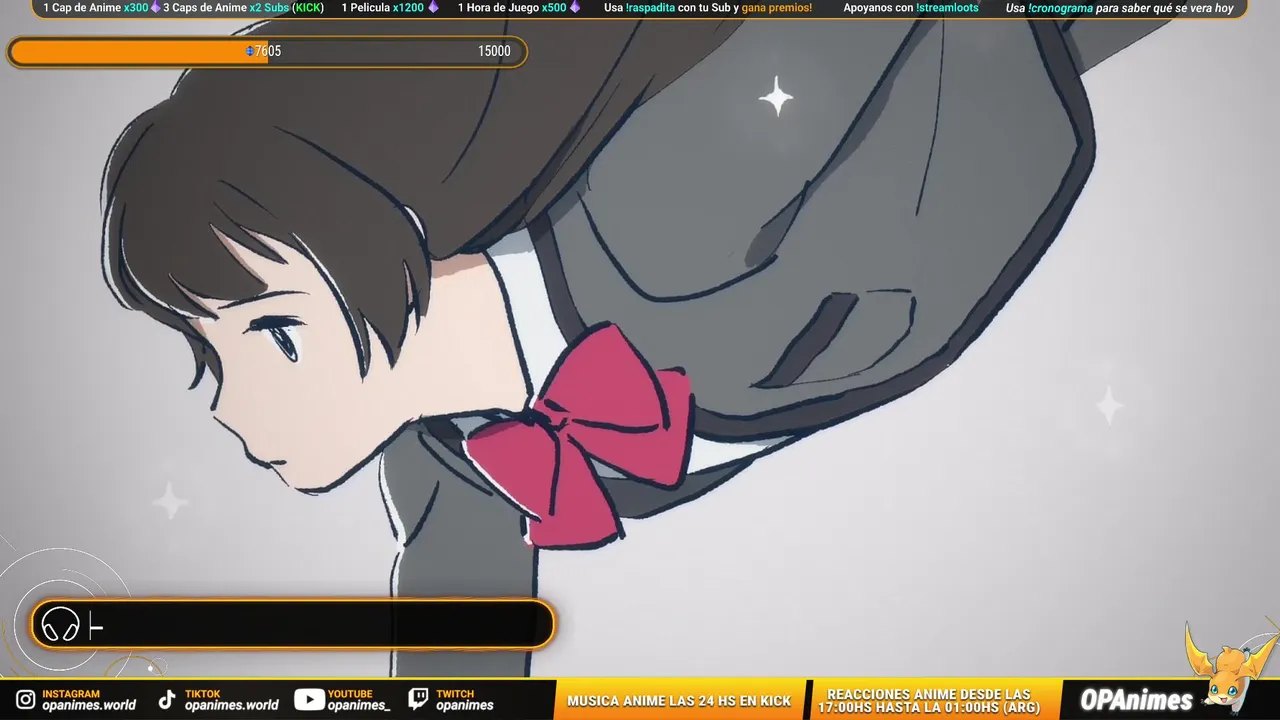This screenshot has height=720, width=1280.
Task: Click the Instagram handle opanimes.world
Action: click(x=89, y=705)
